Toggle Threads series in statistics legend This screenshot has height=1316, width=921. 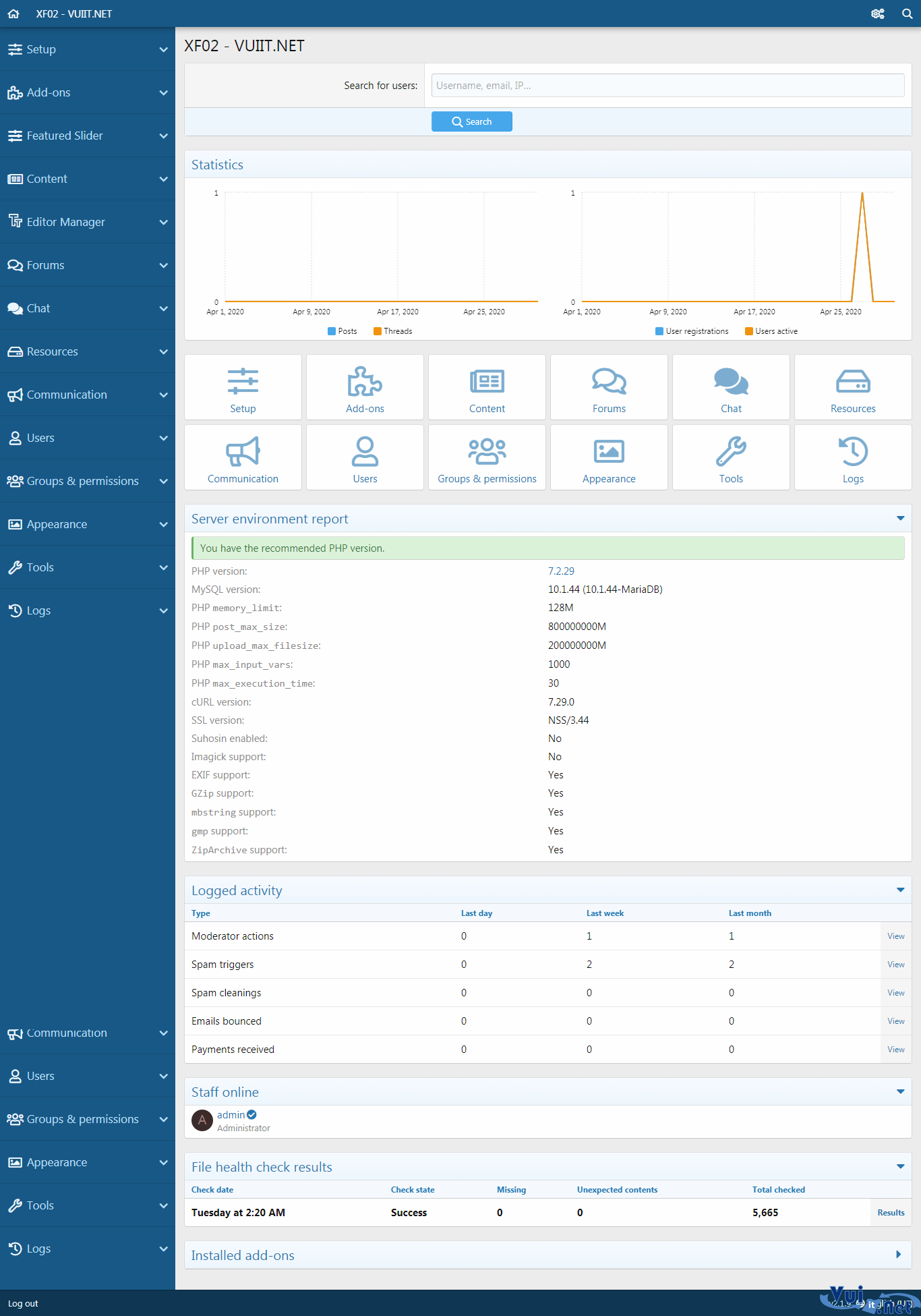coord(392,331)
